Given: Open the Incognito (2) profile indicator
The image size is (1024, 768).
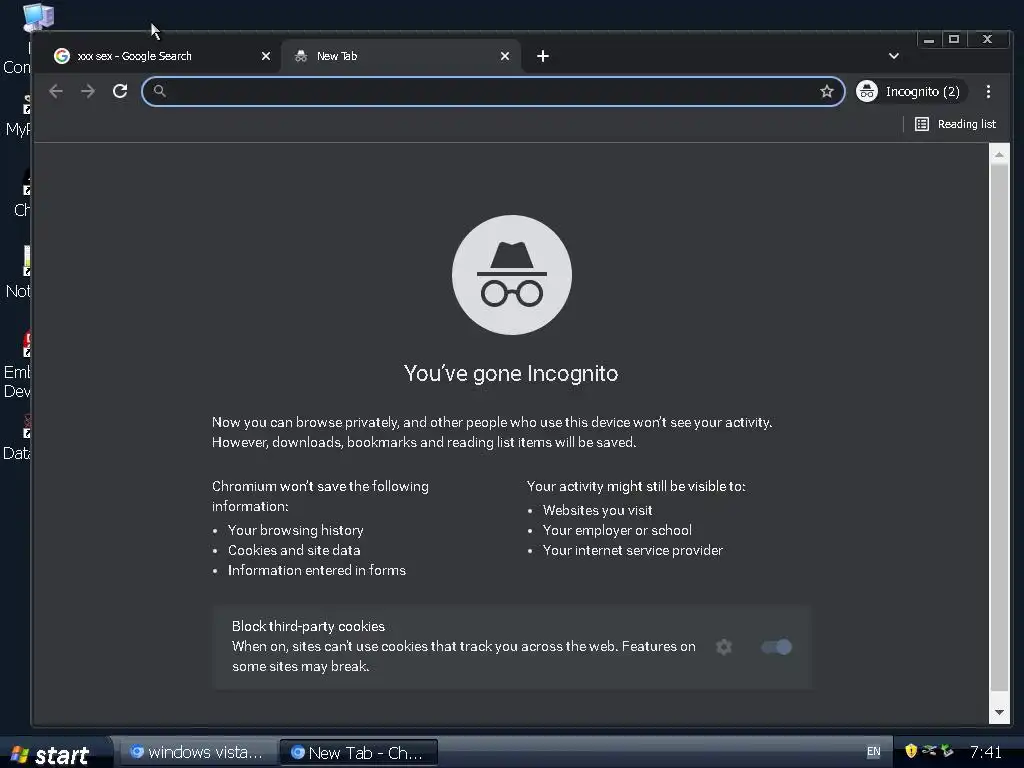Looking at the screenshot, I should (911, 91).
